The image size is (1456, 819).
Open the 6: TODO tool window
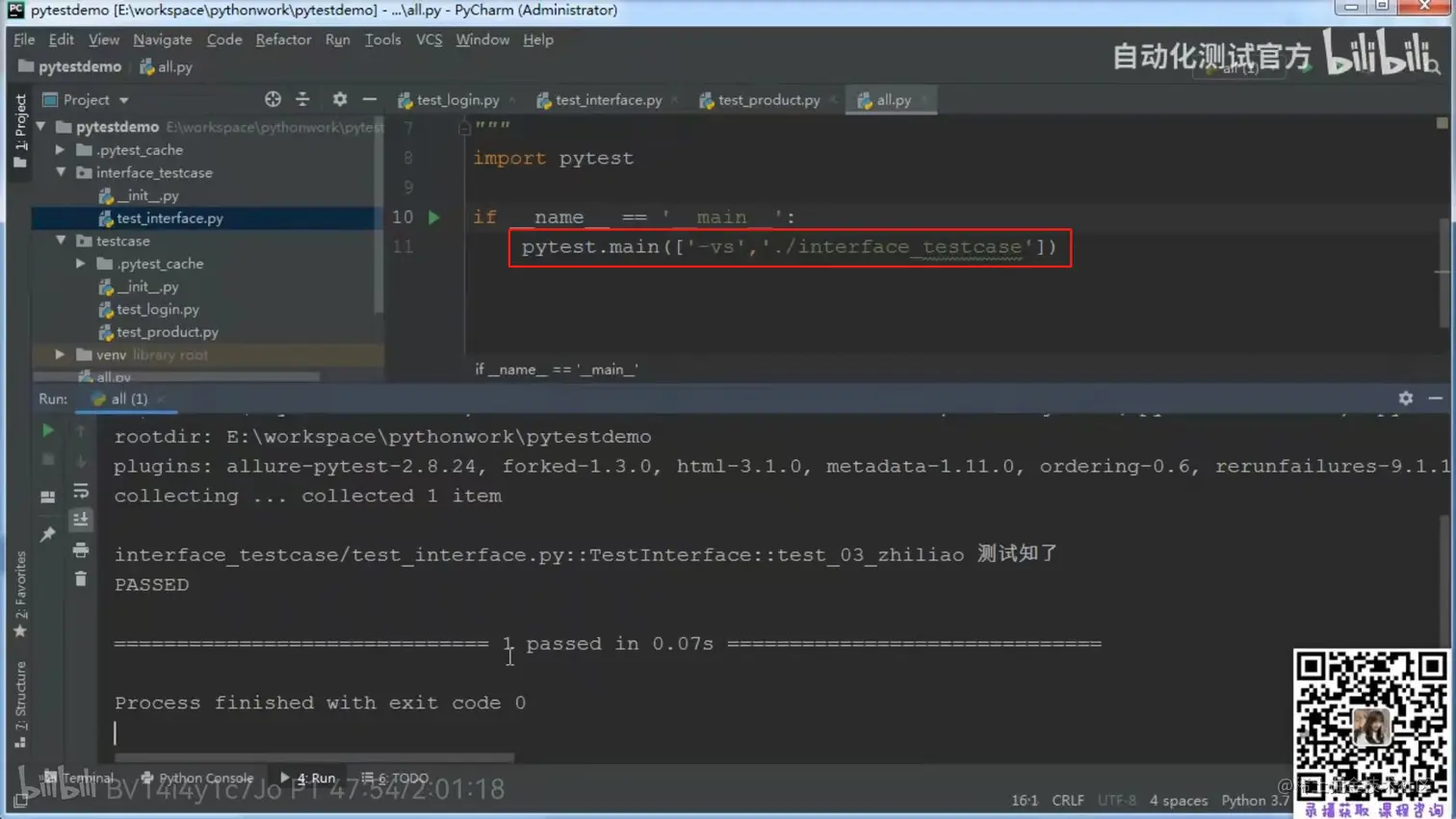pyautogui.click(x=396, y=778)
